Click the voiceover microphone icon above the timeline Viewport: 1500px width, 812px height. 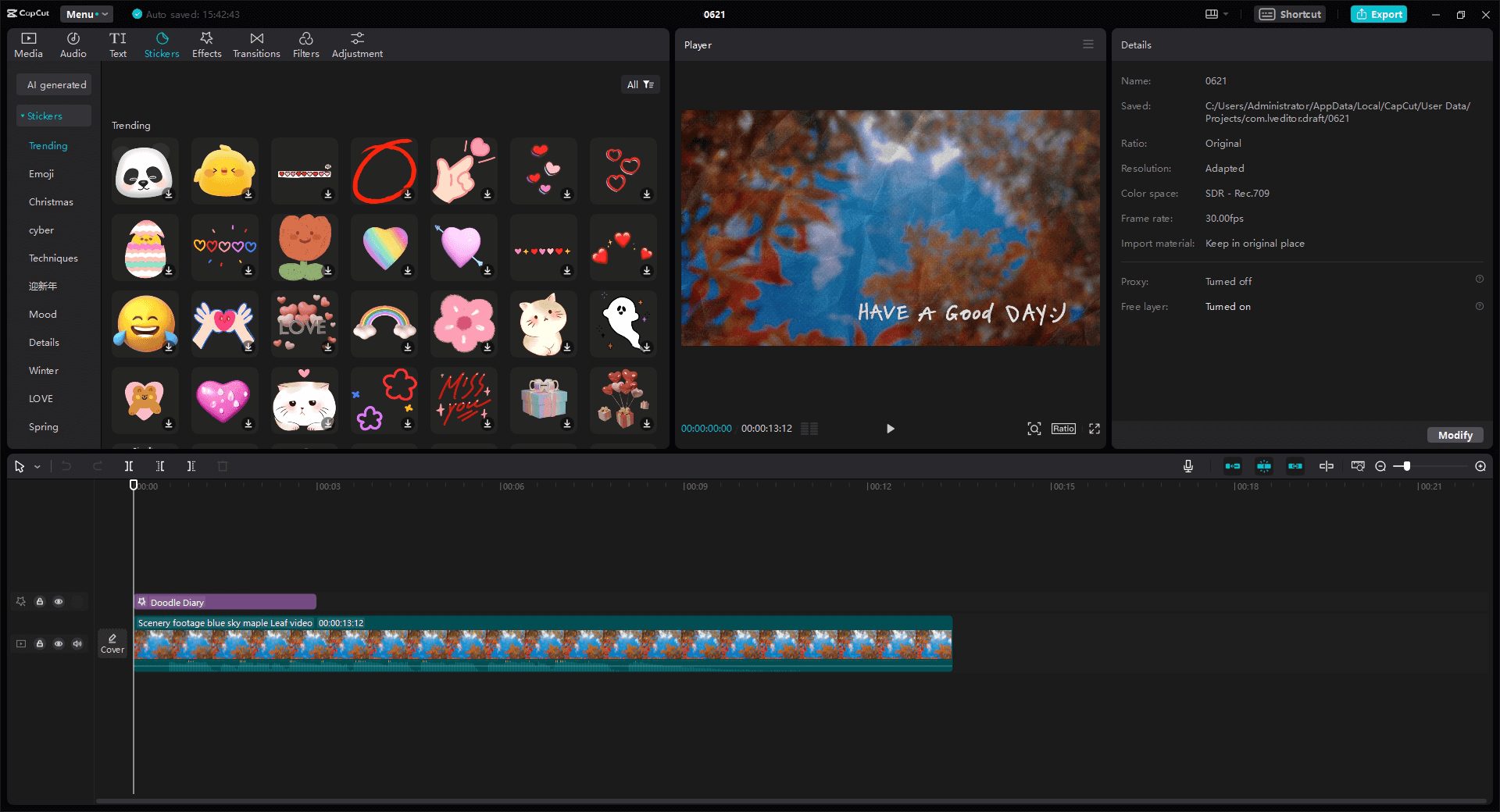pos(1187,466)
